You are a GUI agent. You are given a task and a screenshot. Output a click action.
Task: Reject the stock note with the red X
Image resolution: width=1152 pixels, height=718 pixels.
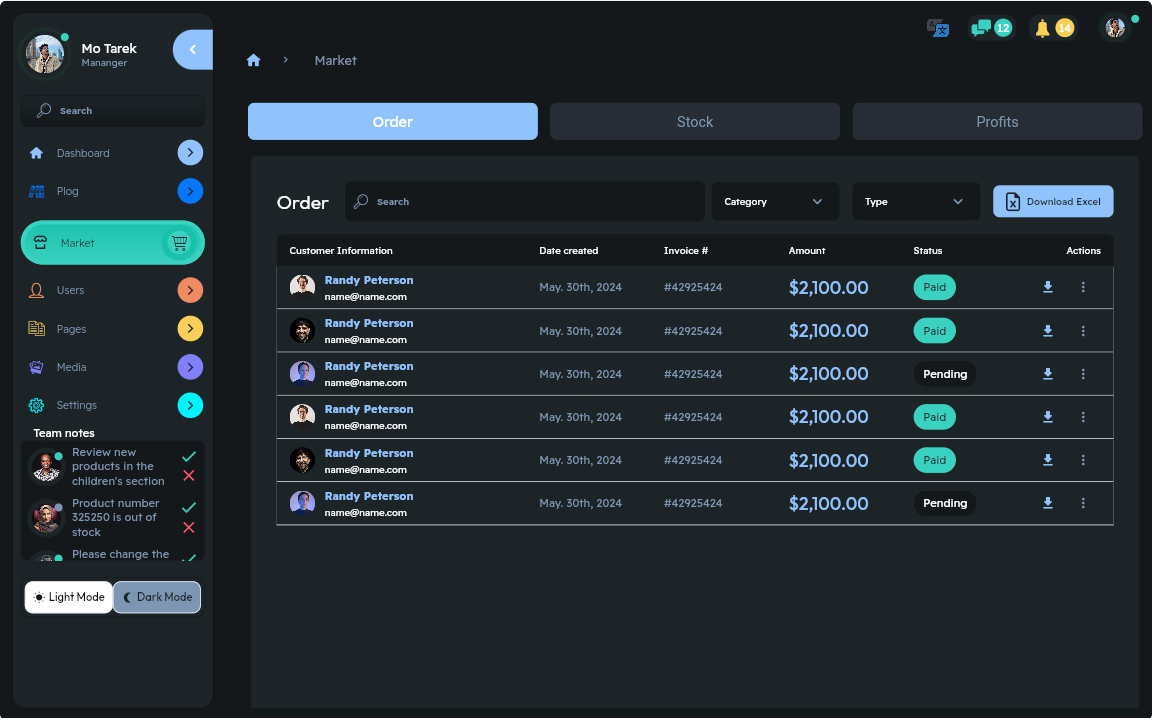pos(189,527)
